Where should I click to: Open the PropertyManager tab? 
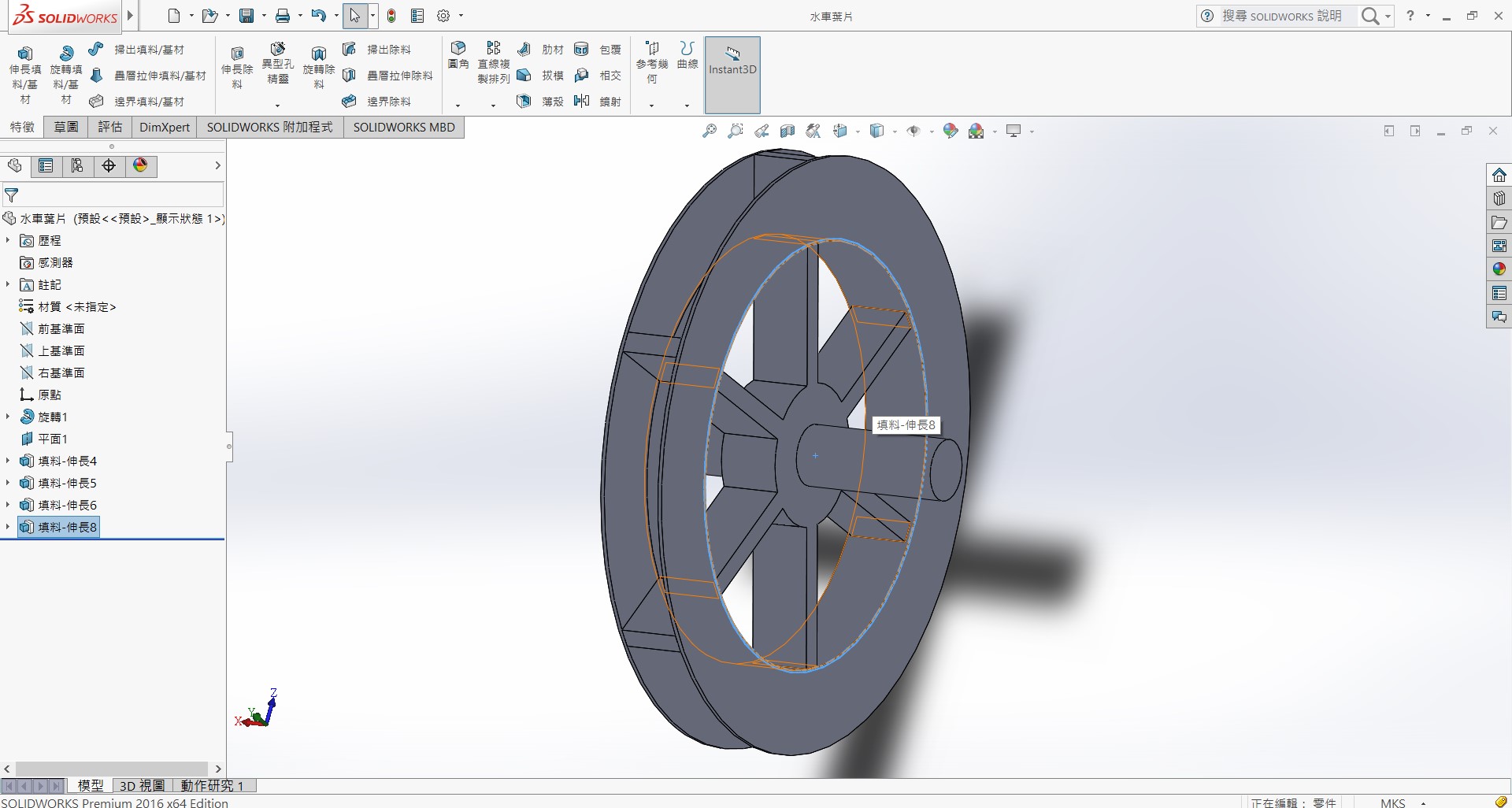pyautogui.click(x=46, y=165)
